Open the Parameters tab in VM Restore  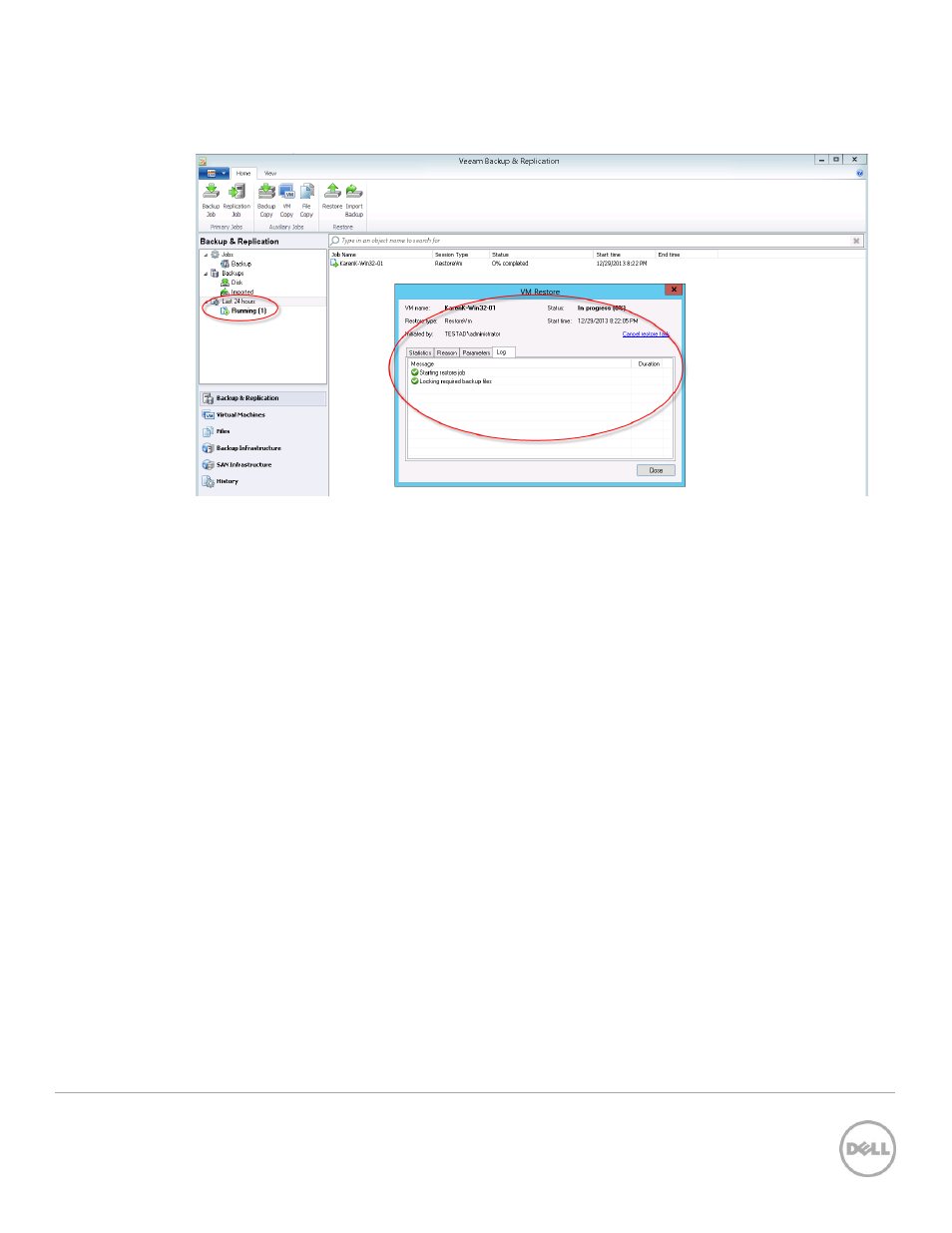[476, 352]
